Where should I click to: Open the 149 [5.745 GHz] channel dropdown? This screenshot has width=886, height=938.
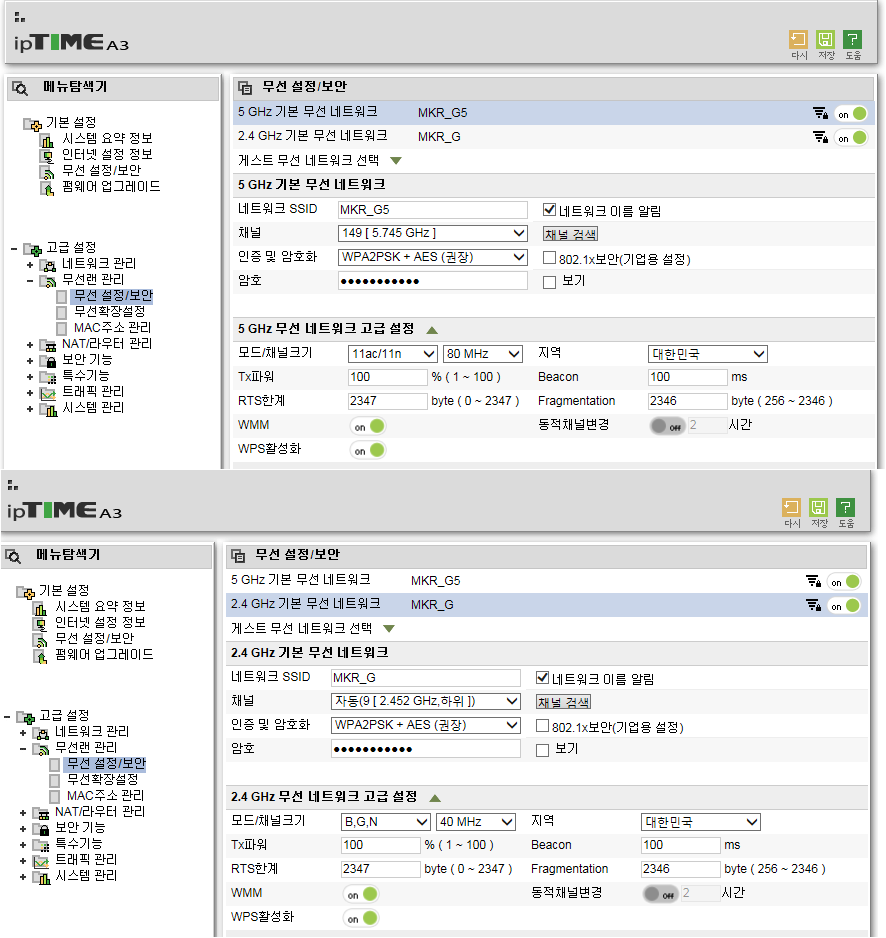(433, 233)
